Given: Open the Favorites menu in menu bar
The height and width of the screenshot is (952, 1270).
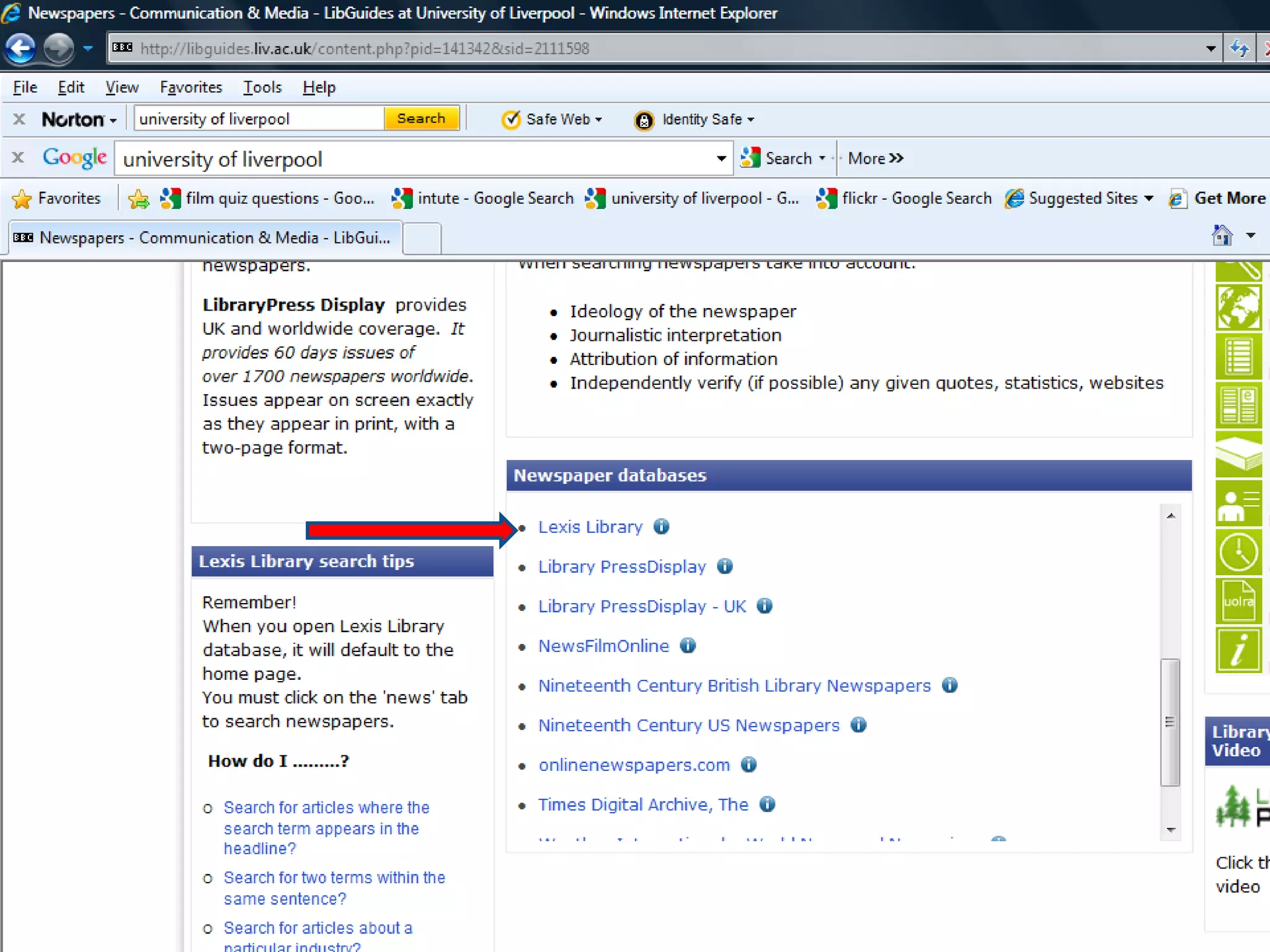Looking at the screenshot, I should [190, 87].
